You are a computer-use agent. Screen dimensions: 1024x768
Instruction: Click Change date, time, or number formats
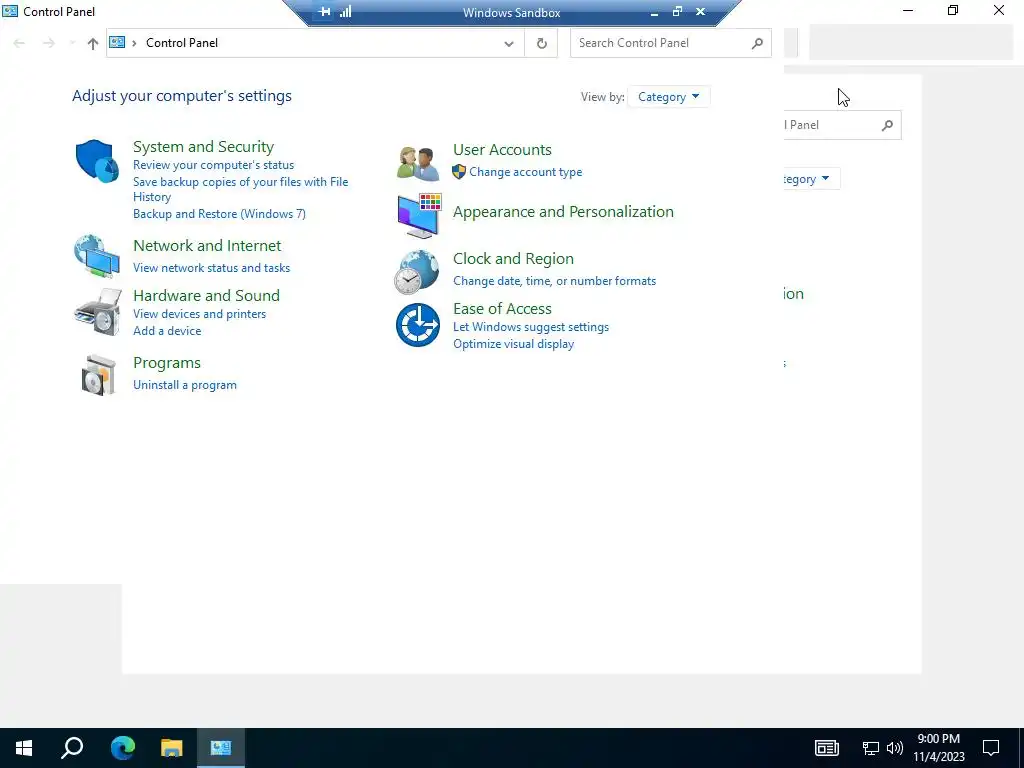[x=554, y=281]
